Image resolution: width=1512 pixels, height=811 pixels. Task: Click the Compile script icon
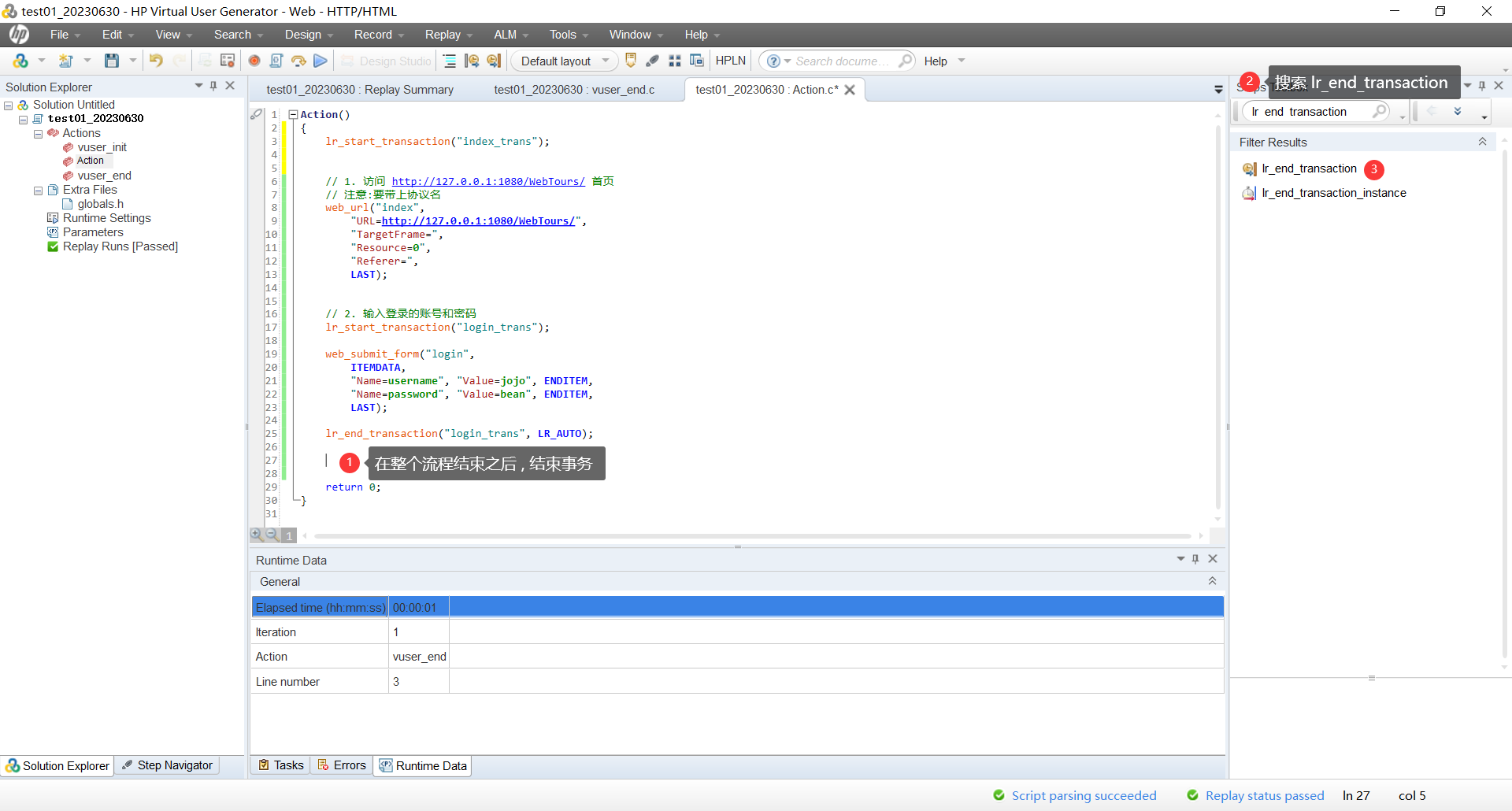click(276, 61)
